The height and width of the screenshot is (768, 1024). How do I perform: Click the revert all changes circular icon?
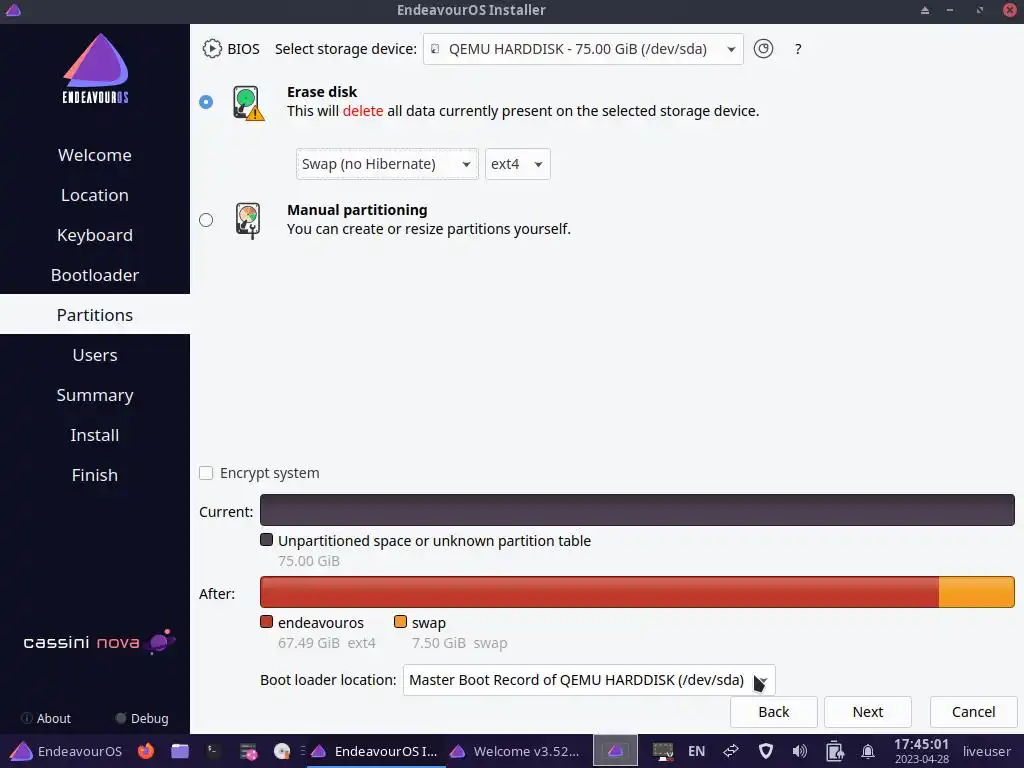click(763, 49)
